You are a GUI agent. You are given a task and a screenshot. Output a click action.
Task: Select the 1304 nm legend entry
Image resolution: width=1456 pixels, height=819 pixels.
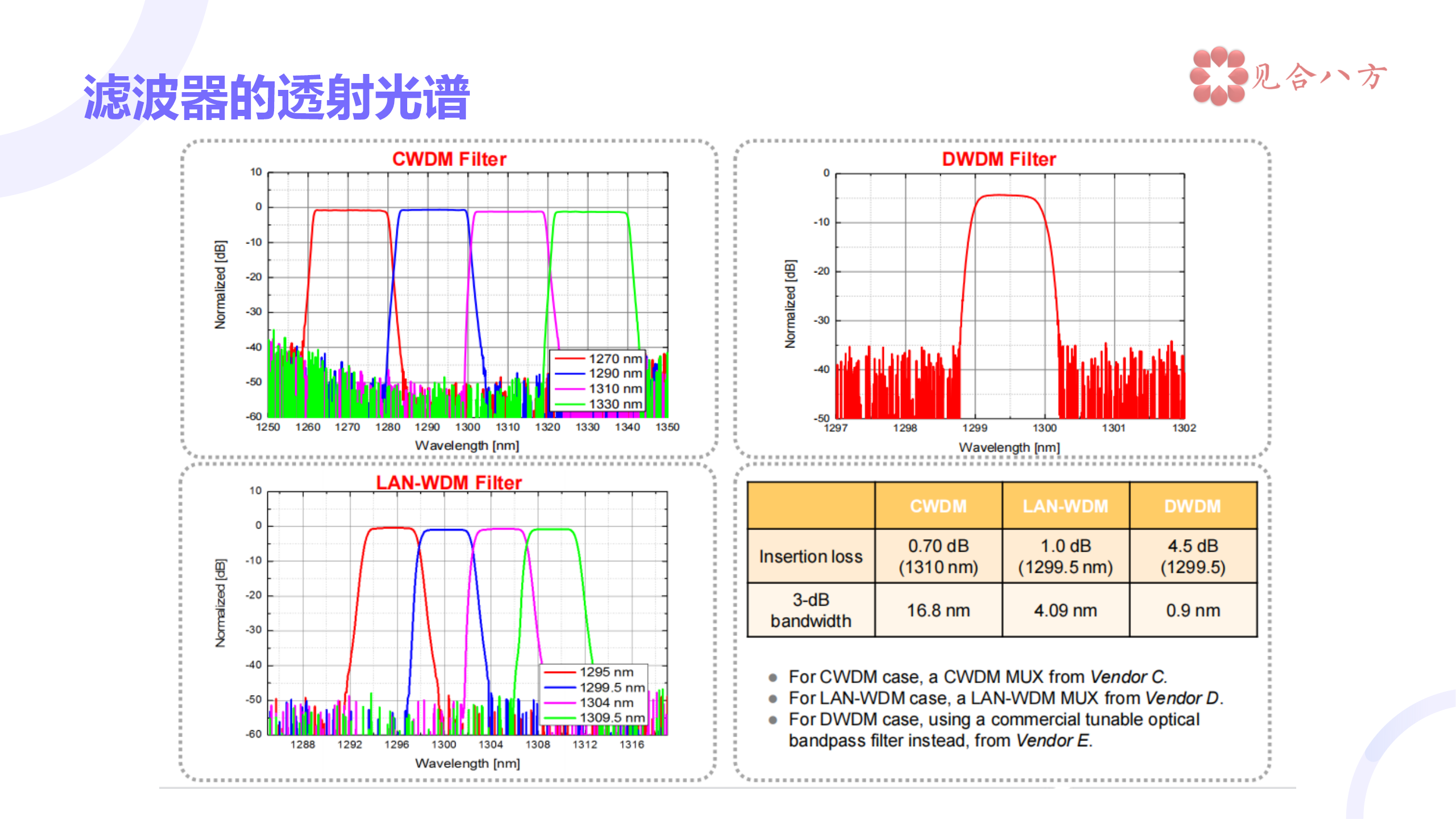click(x=589, y=703)
